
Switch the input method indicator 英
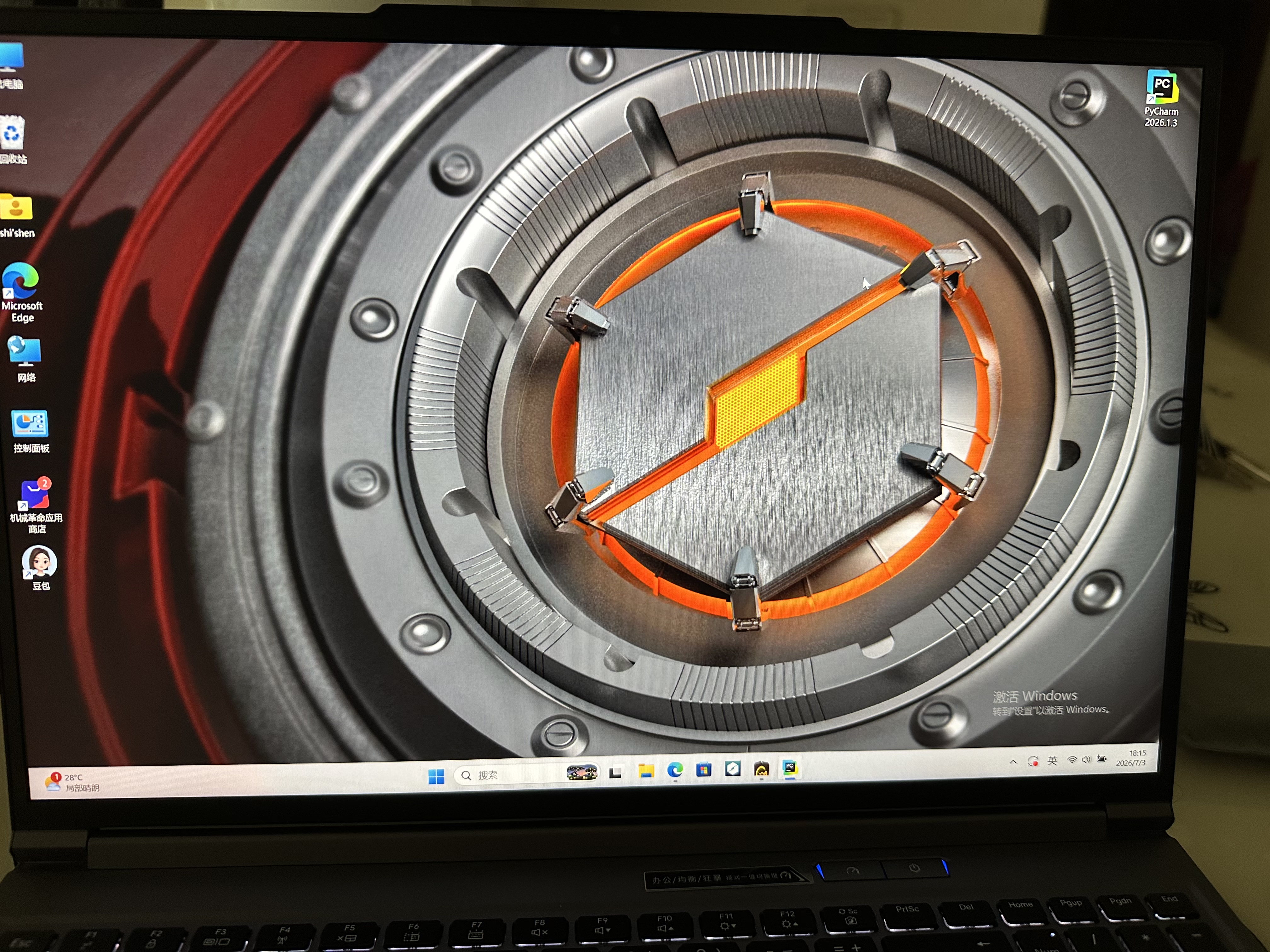coord(1052,760)
